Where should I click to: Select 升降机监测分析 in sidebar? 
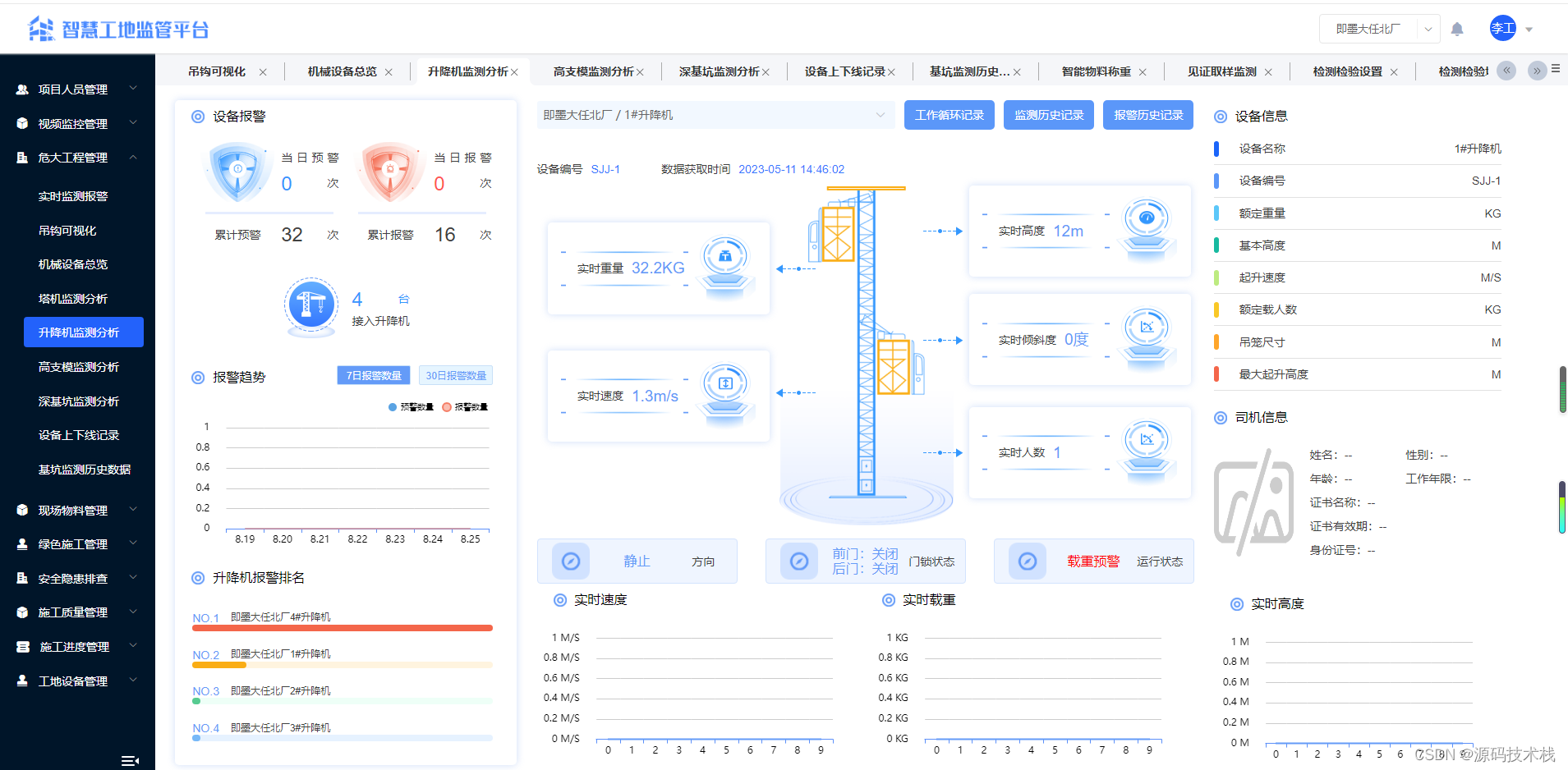84,332
